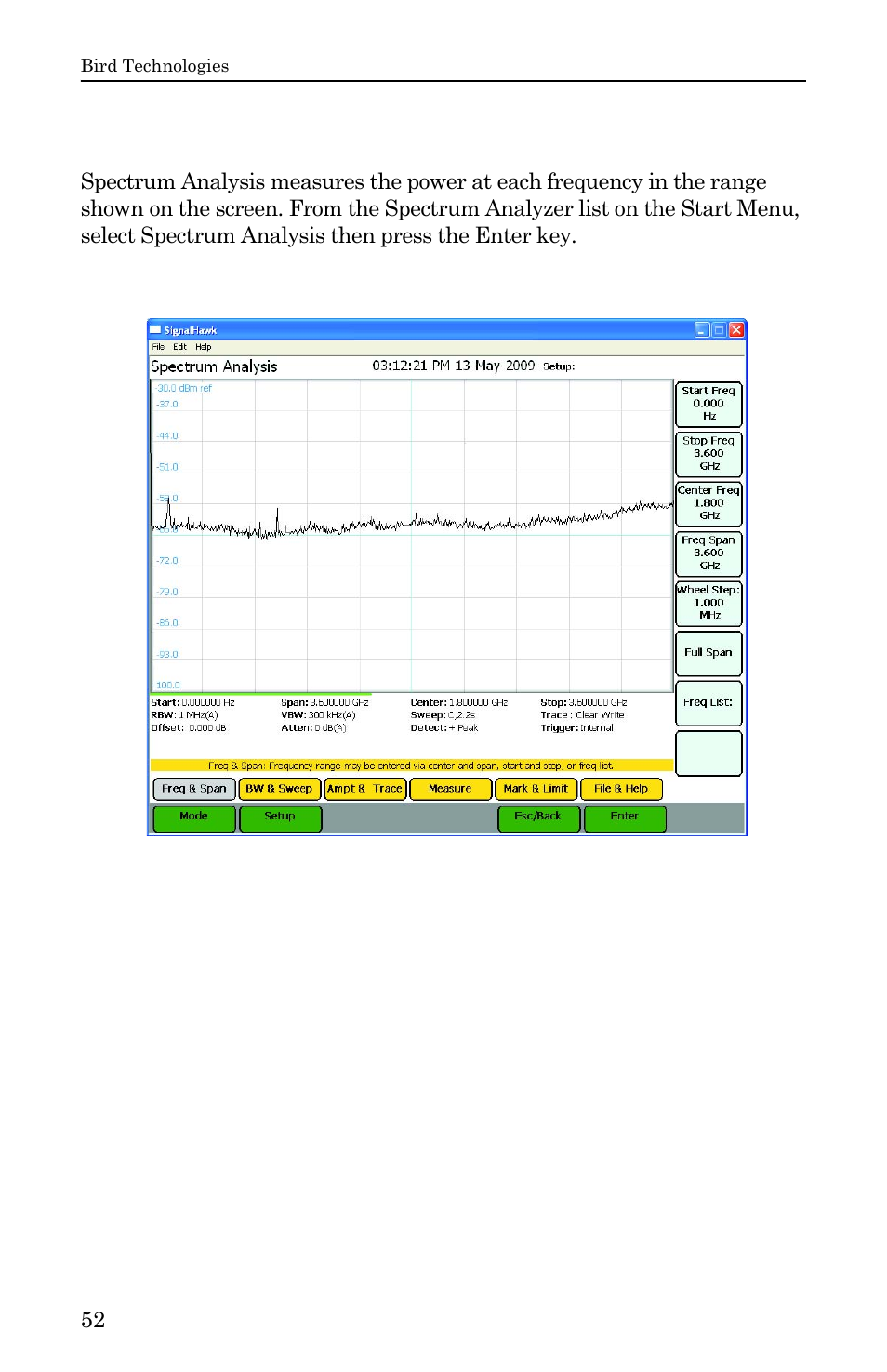Click the -100.0 axis label

click(x=167, y=686)
